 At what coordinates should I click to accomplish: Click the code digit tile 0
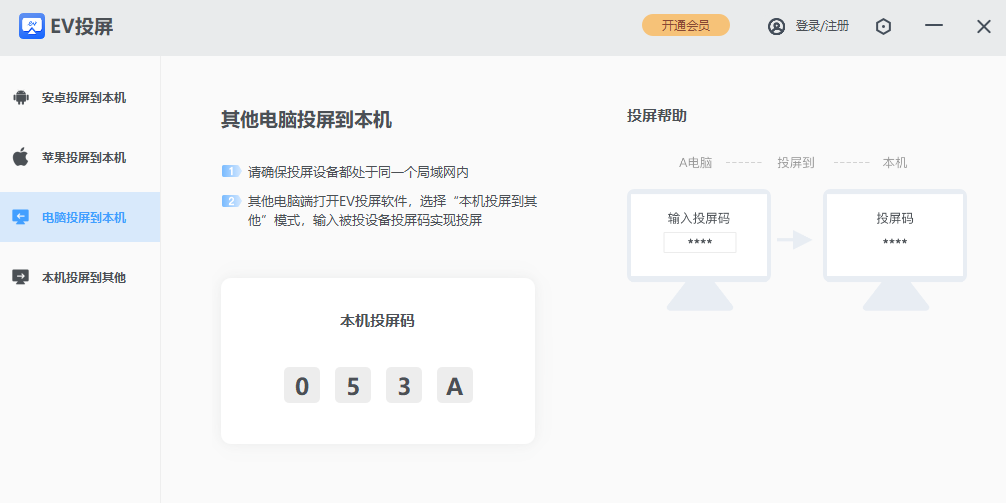coord(302,385)
